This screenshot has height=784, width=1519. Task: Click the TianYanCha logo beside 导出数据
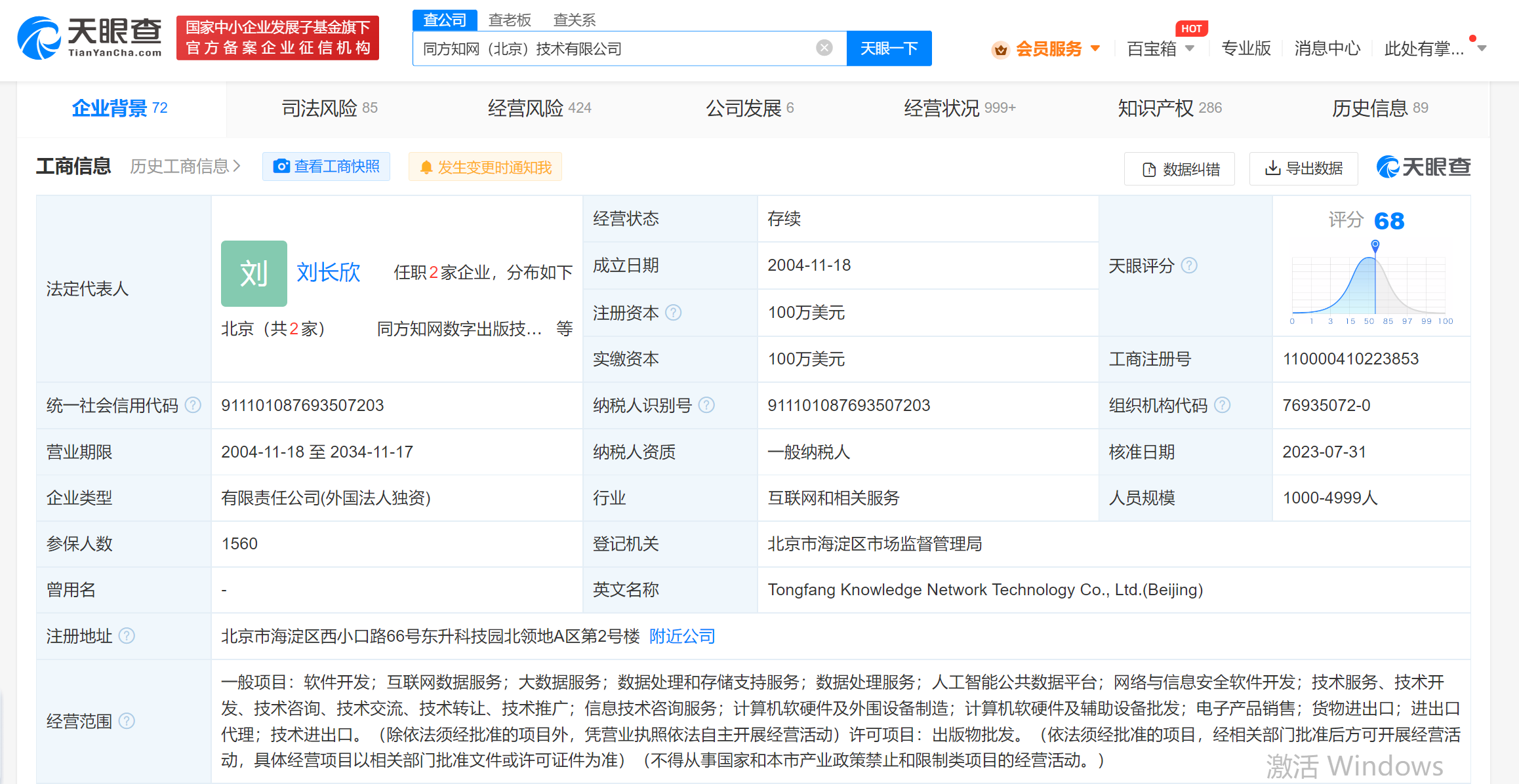click(x=1423, y=167)
